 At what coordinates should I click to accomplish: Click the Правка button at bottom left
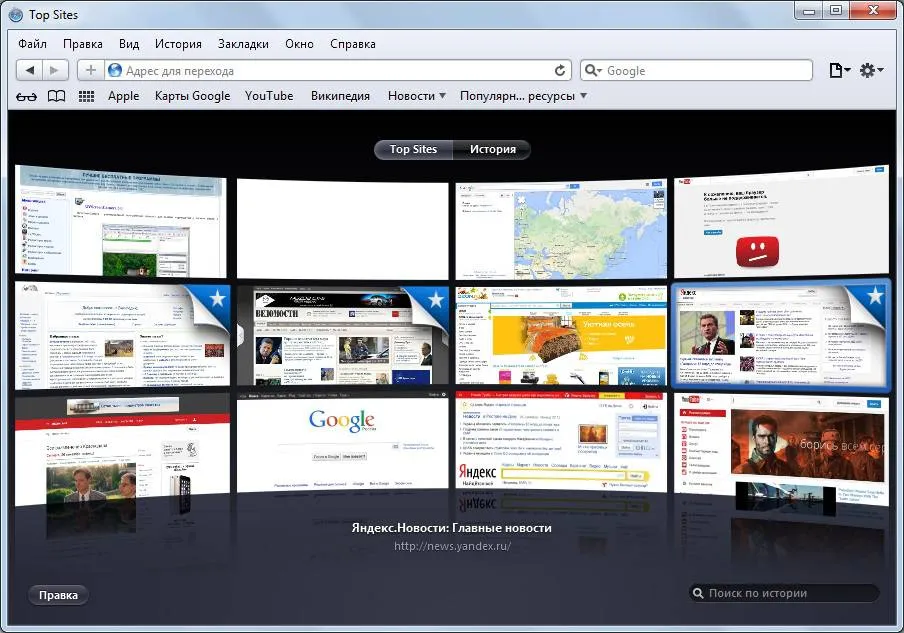58,595
